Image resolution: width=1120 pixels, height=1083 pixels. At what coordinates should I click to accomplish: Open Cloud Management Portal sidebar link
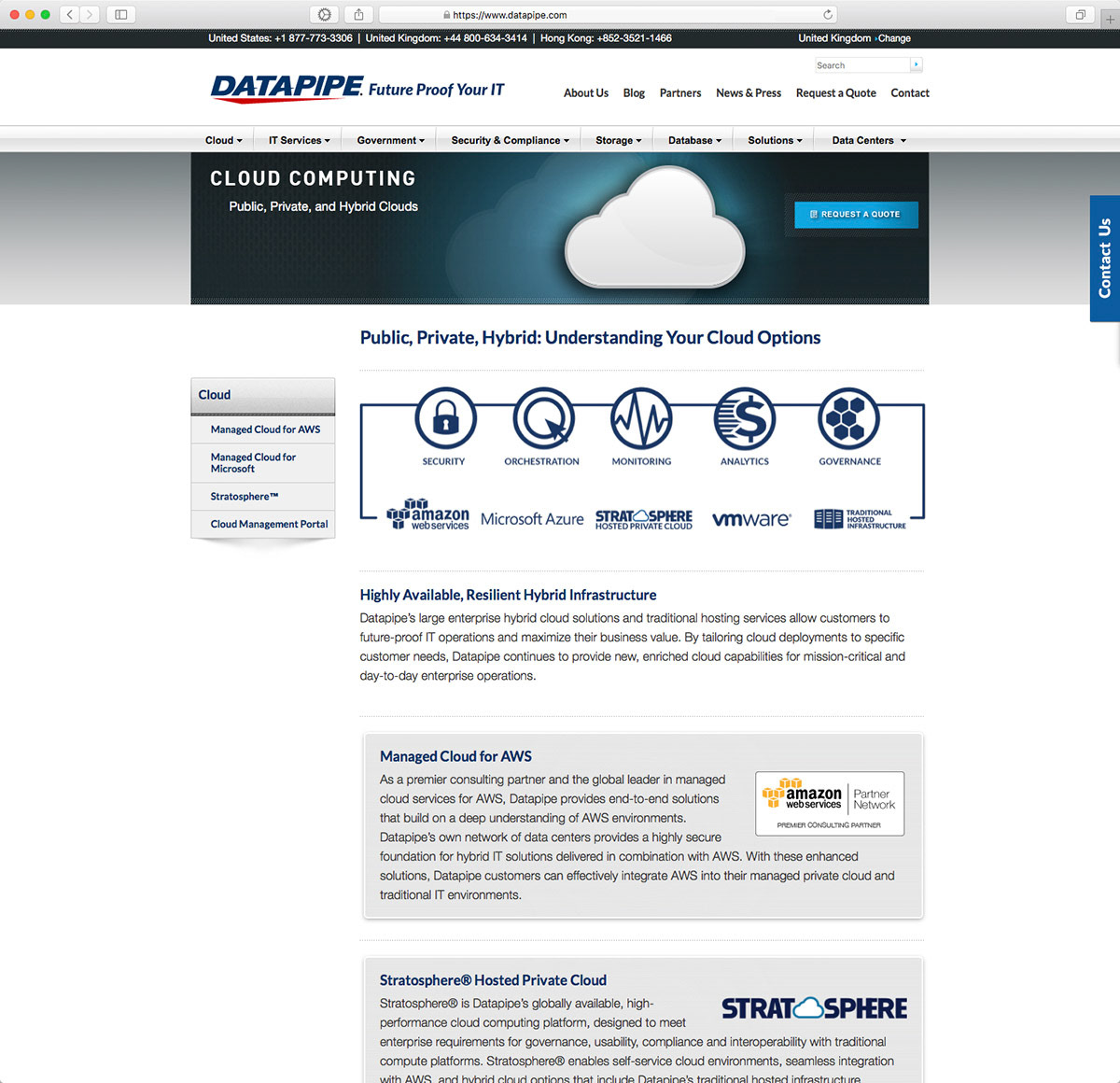point(269,524)
